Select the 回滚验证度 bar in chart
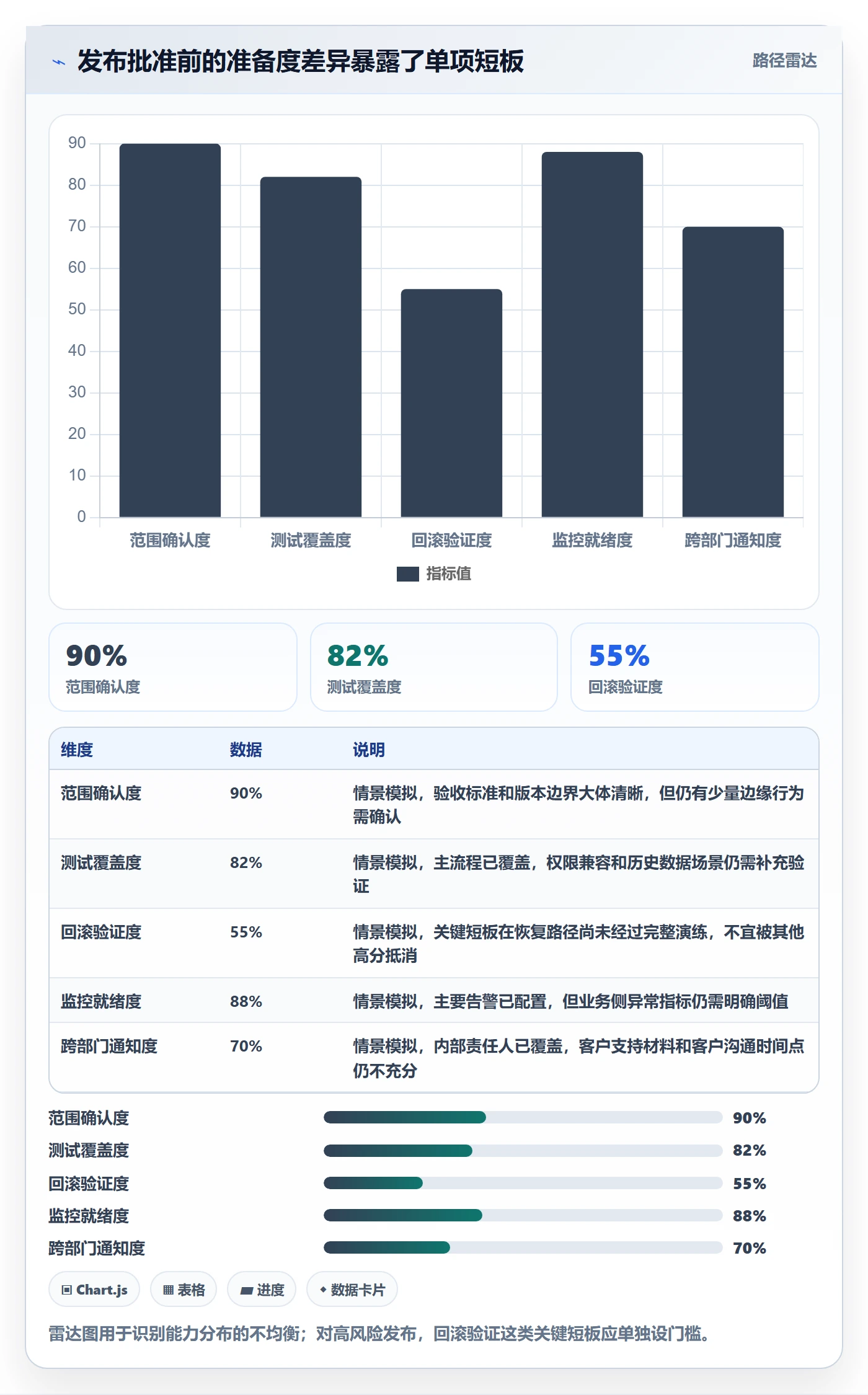 451,403
